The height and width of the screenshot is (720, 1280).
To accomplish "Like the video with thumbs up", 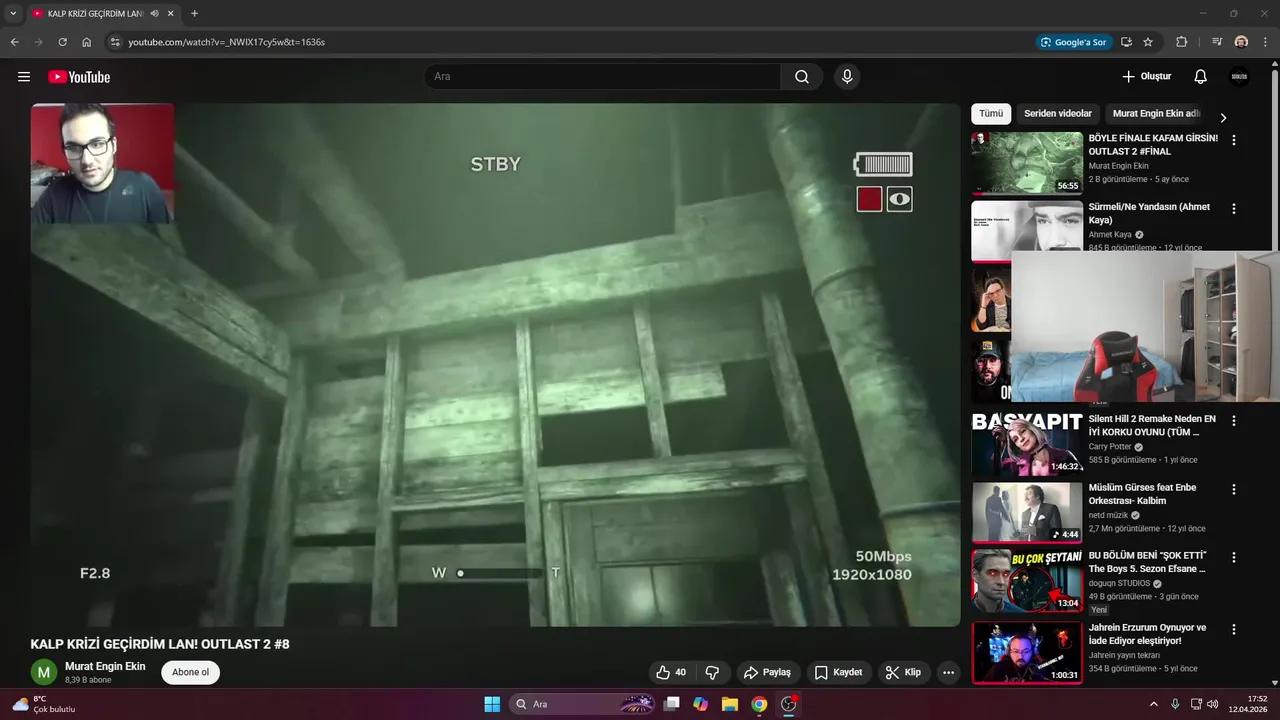I will (x=671, y=673).
